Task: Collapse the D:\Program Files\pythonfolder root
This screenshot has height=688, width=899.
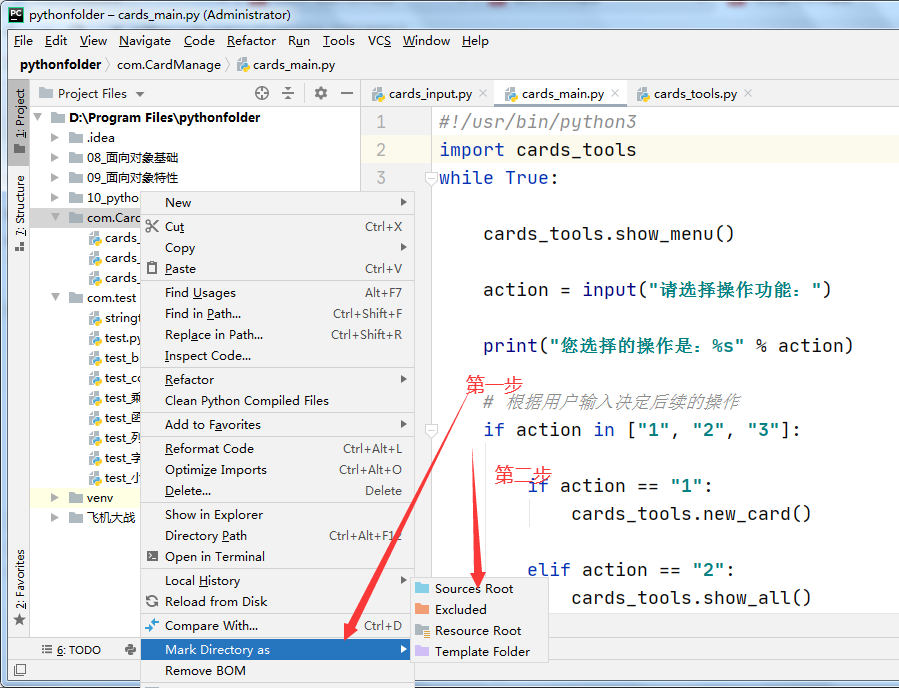Action: click(x=38, y=117)
